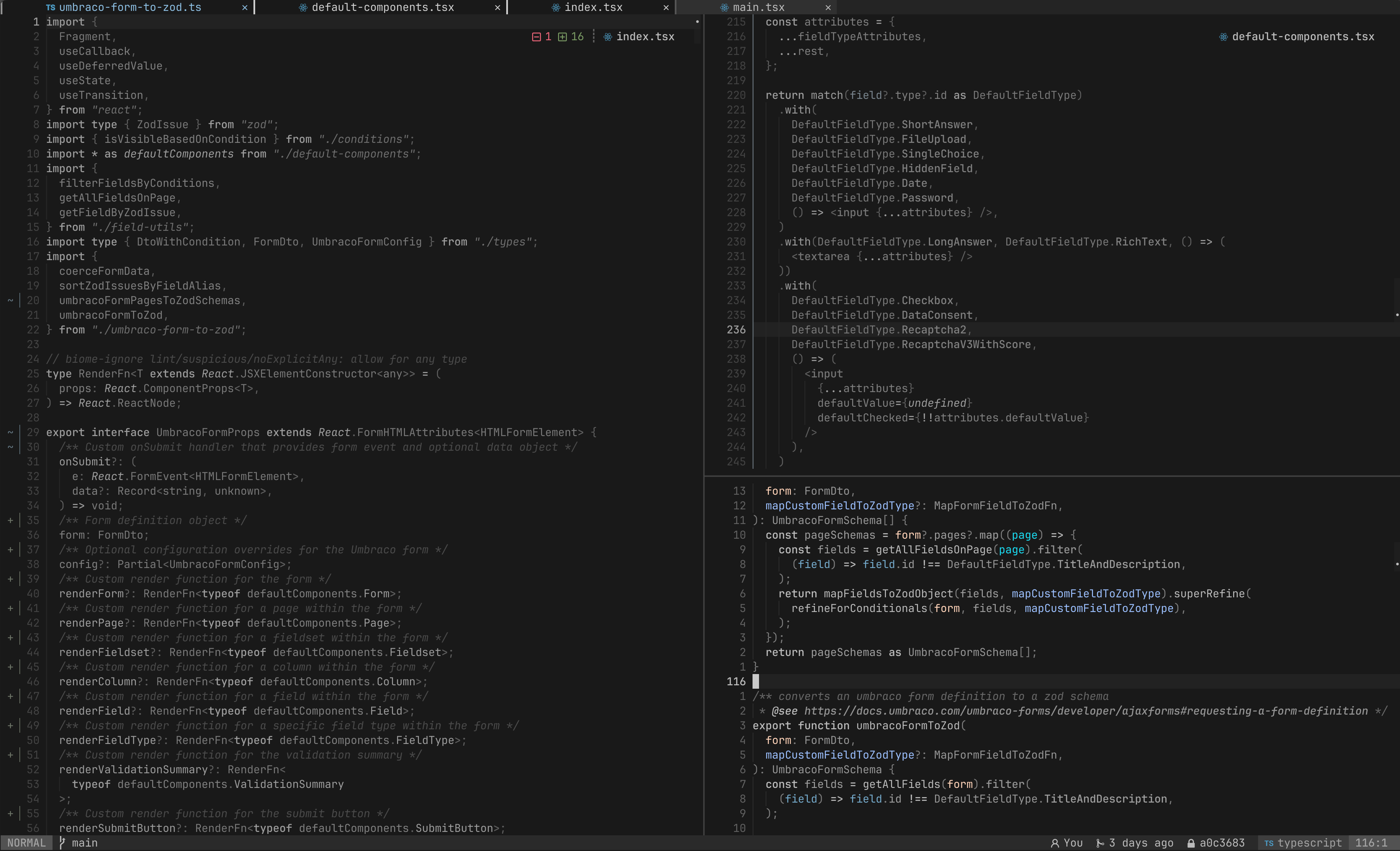Click the git branch icon in status bar
Image resolution: width=1400 pixels, height=851 pixels.
point(62,843)
